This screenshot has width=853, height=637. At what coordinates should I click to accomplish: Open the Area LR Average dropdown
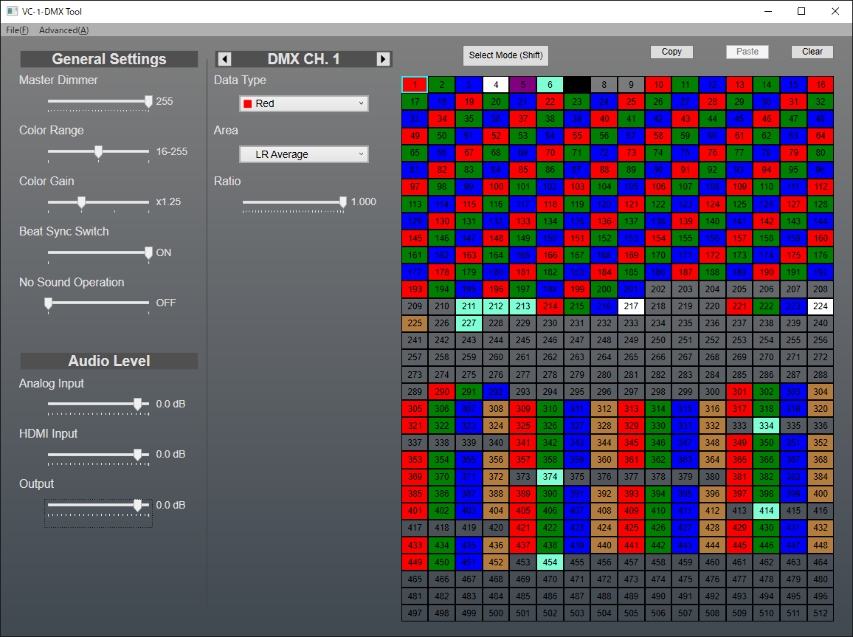(304, 155)
